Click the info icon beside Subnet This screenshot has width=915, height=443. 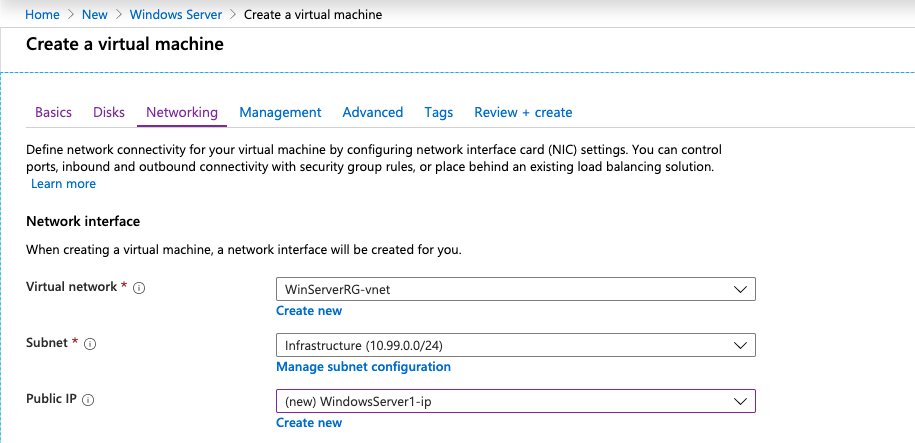[90, 344]
